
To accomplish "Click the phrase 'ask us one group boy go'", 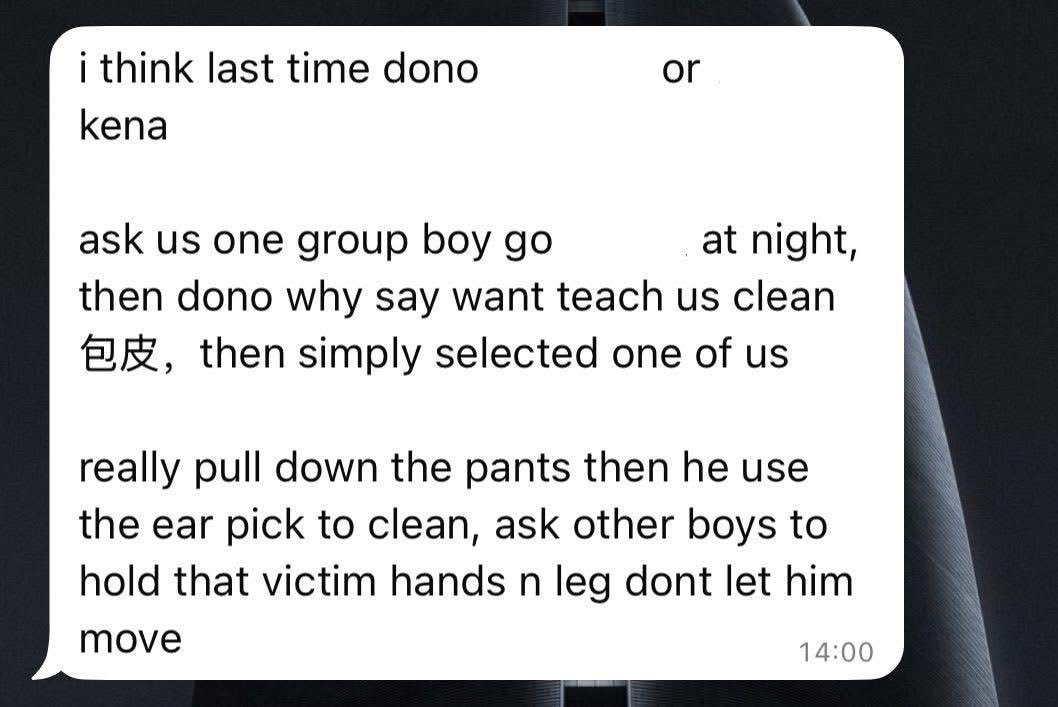I will [x=316, y=242].
